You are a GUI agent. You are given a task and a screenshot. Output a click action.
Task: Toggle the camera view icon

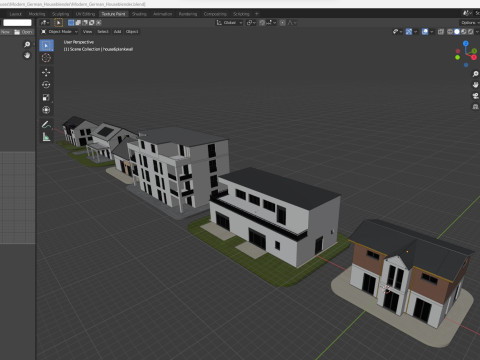point(475,96)
